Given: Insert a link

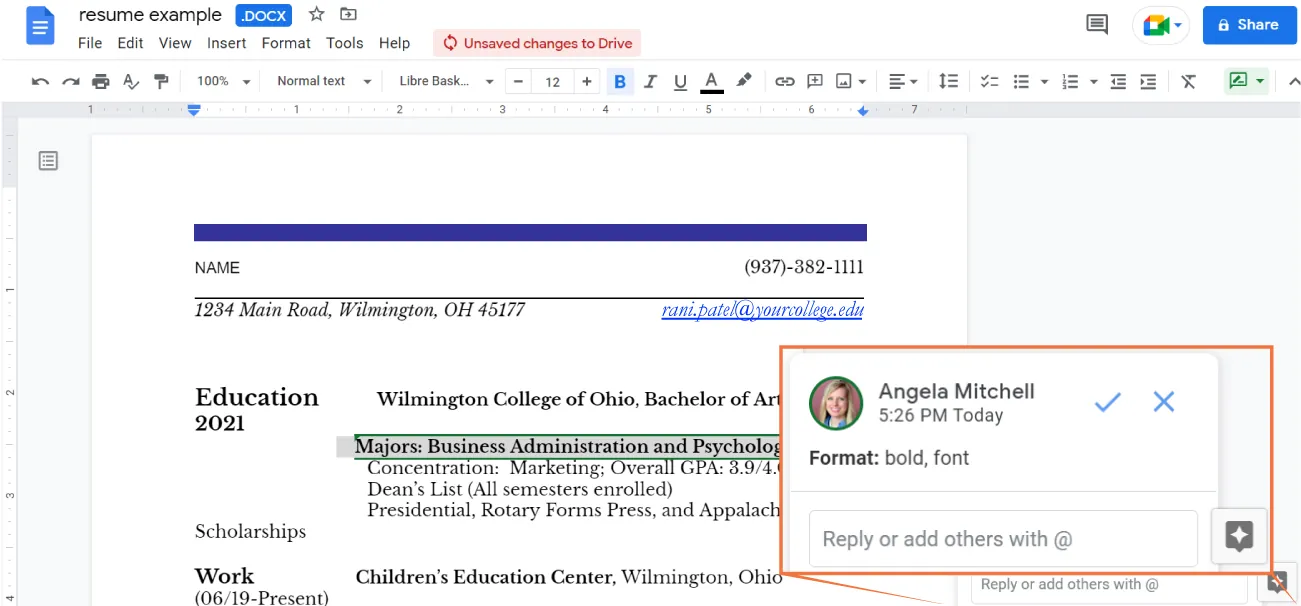Looking at the screenshot, I should pyautogui.click(x=785, y=81).
